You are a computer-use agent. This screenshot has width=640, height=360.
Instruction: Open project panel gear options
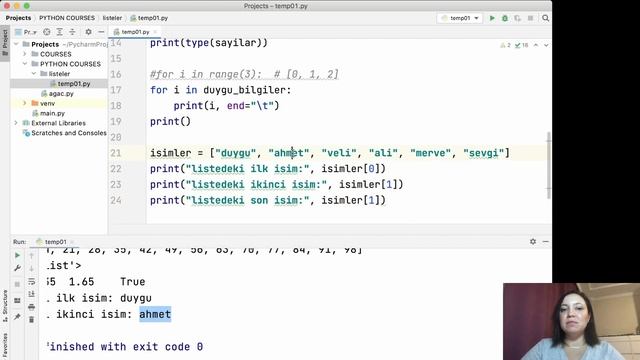coord(88,32)
